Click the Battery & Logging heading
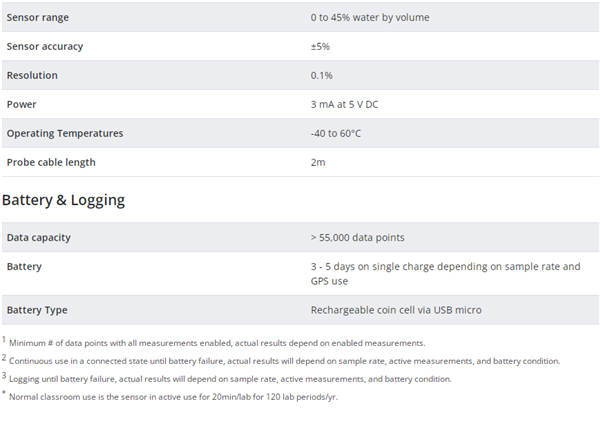 [64, 200]
